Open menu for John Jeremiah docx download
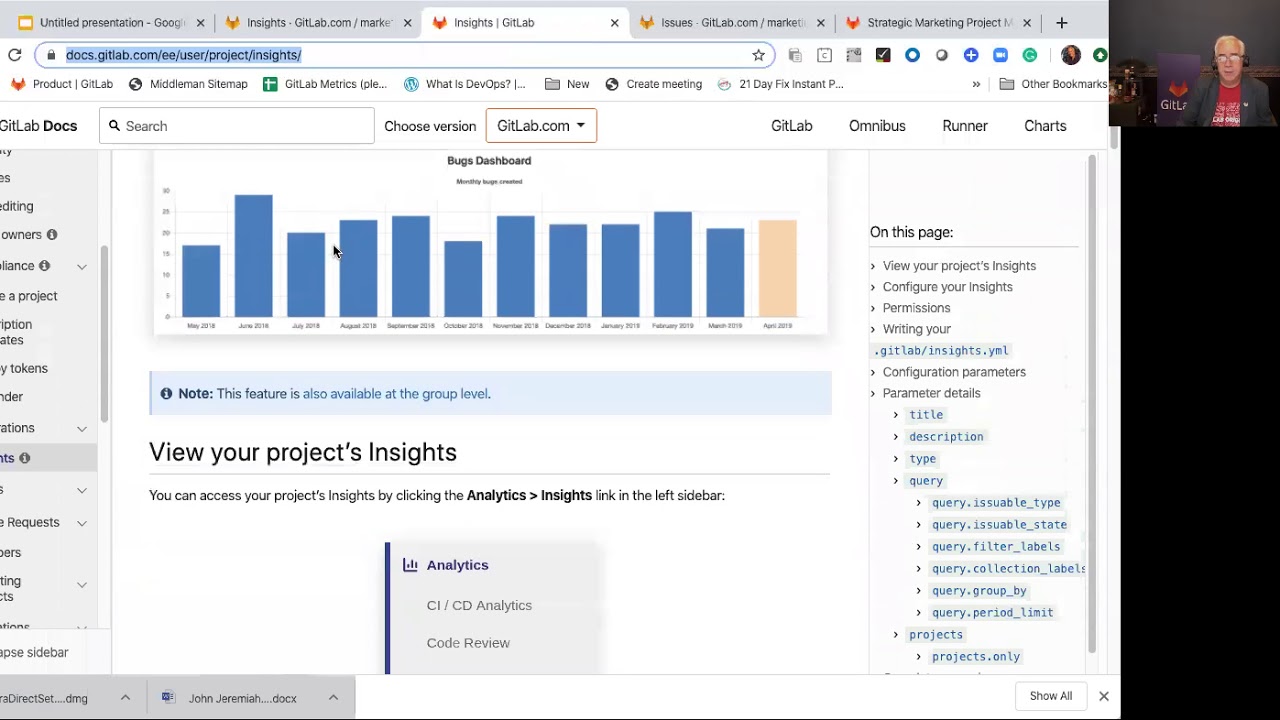The height and width of the screenshot is (720, 1280). pos(333,698)
